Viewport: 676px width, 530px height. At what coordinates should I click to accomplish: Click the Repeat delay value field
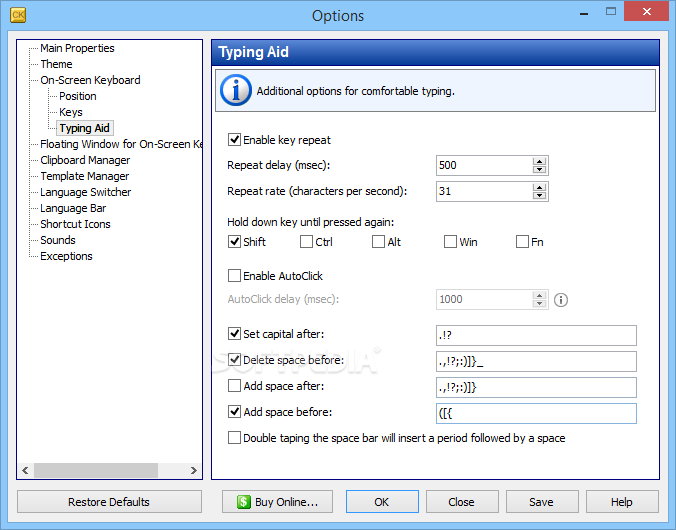coord(484,166)
